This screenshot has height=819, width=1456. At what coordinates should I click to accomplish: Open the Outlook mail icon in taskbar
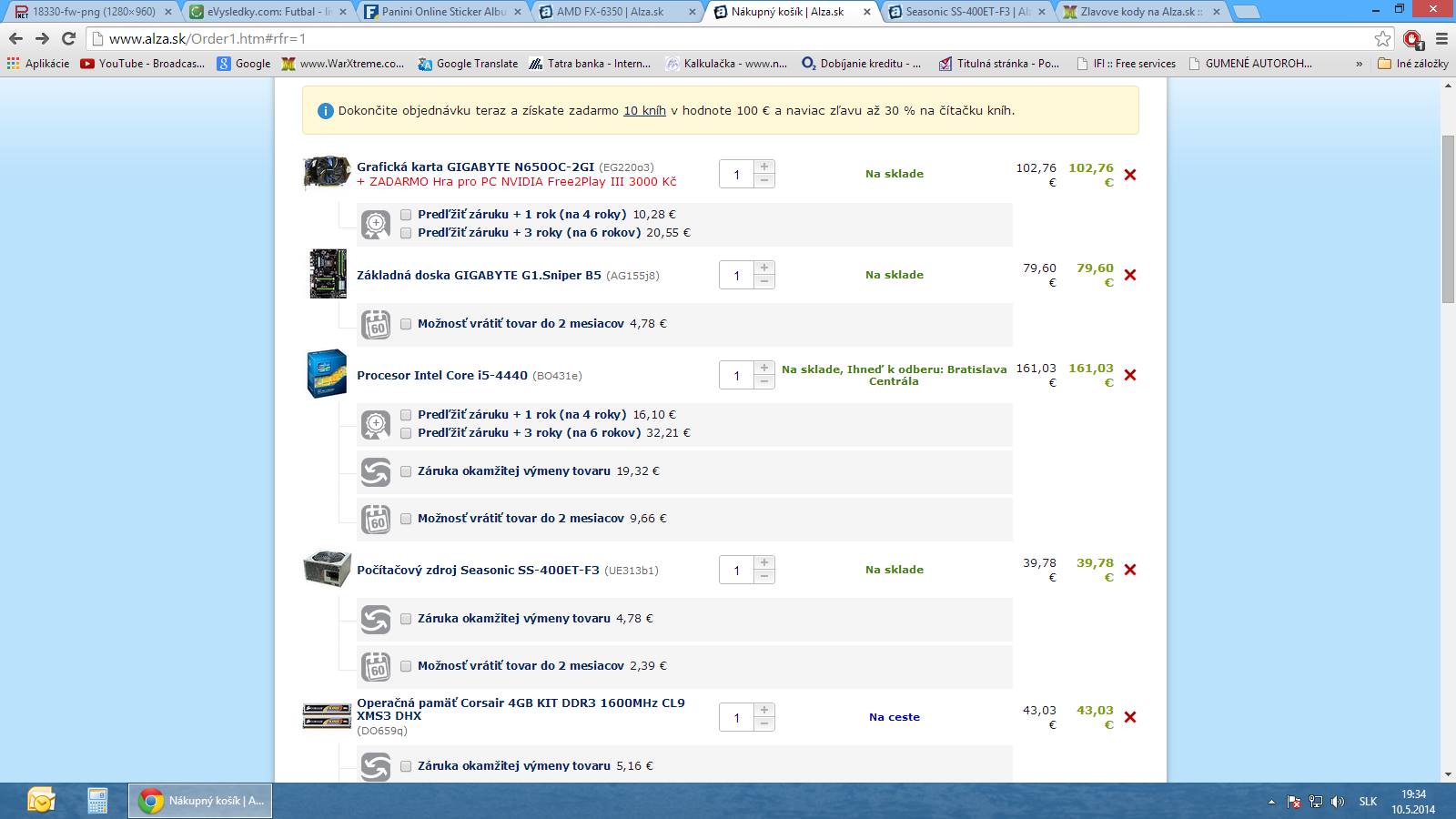42,801
